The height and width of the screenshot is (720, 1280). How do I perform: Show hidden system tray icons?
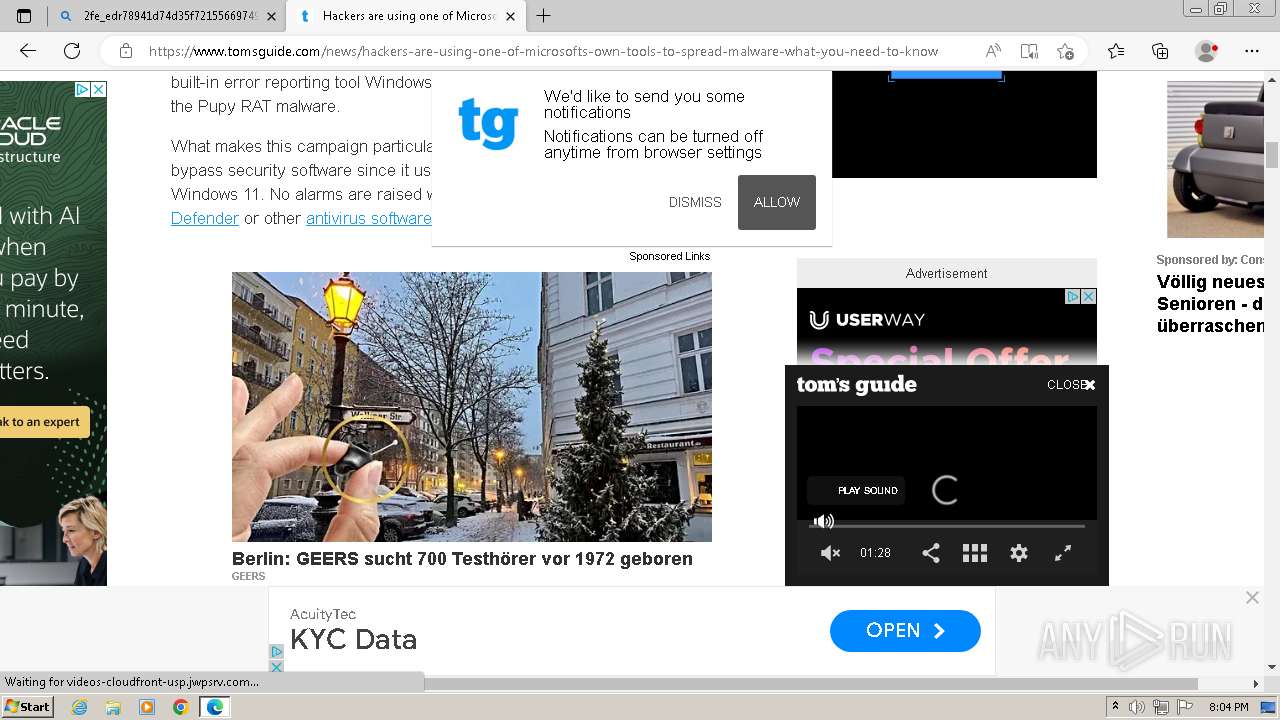click(x=1116, y=707)
